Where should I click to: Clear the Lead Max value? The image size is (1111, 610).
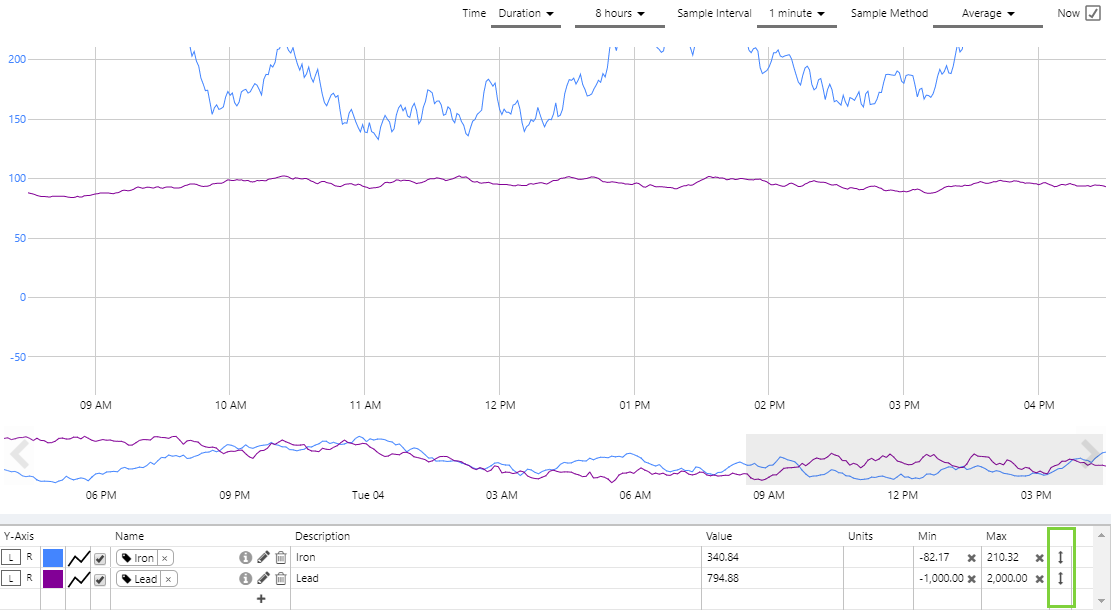point(1039,579)
